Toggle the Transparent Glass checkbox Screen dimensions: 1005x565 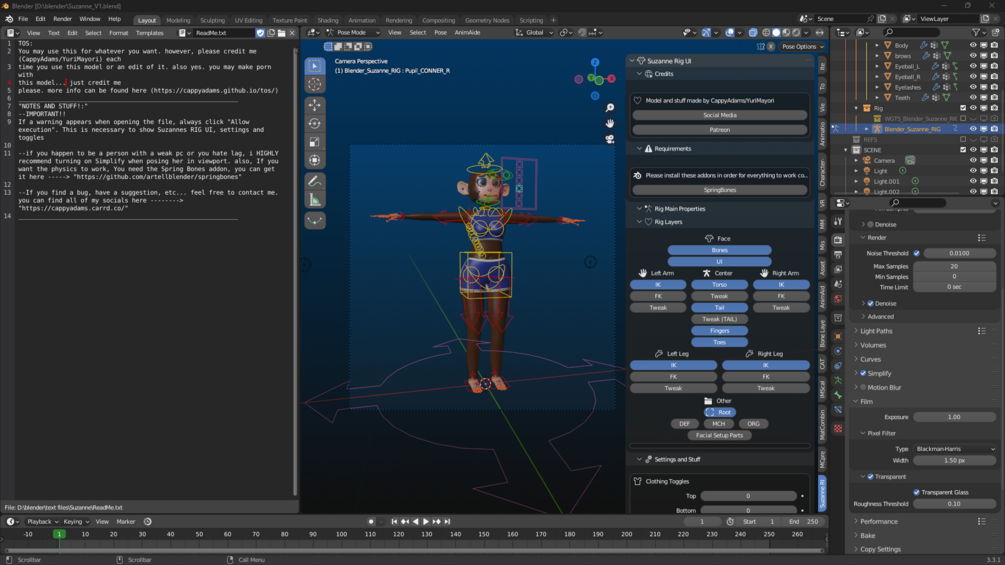point(917,492)
